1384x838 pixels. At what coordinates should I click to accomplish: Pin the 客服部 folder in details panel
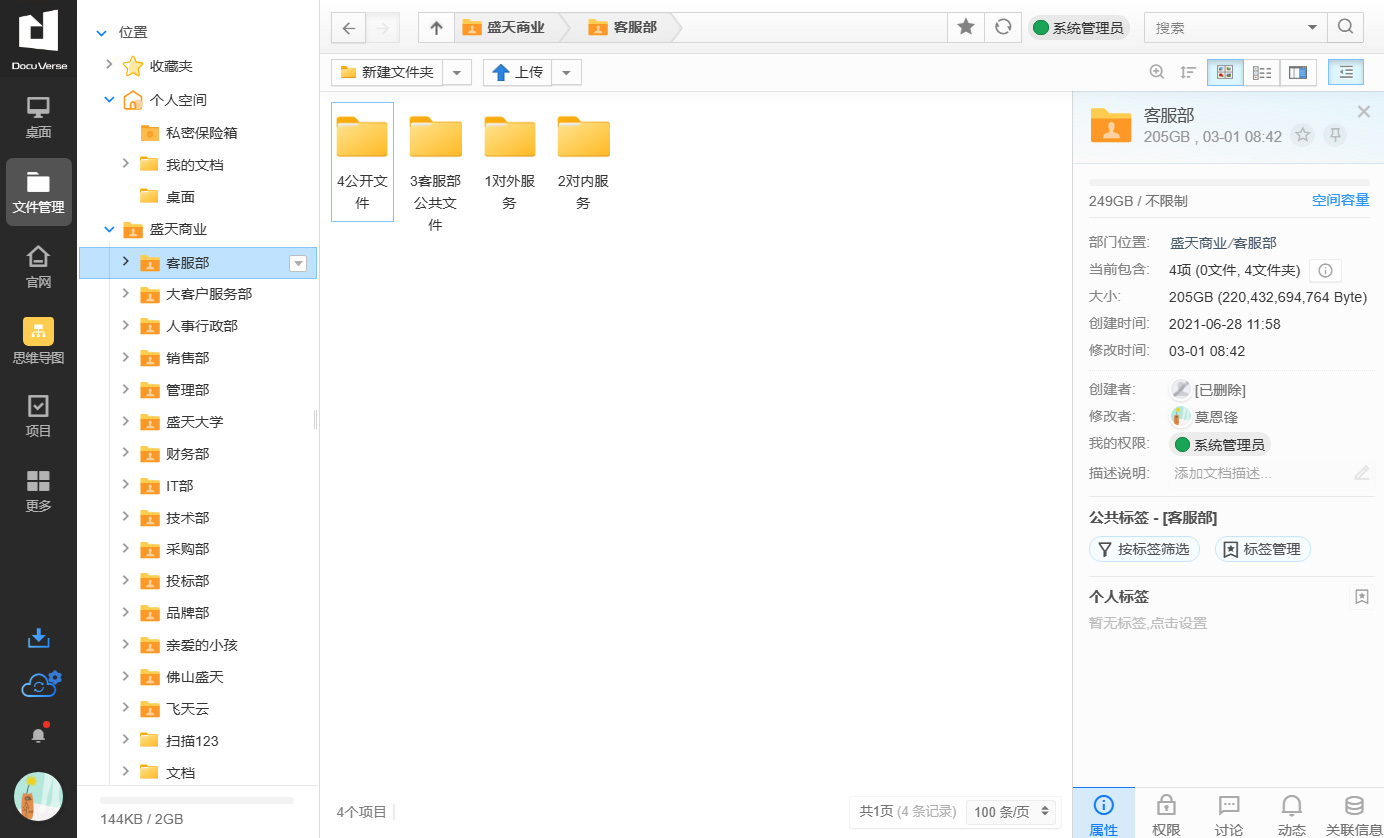(x=1334, y=135)
